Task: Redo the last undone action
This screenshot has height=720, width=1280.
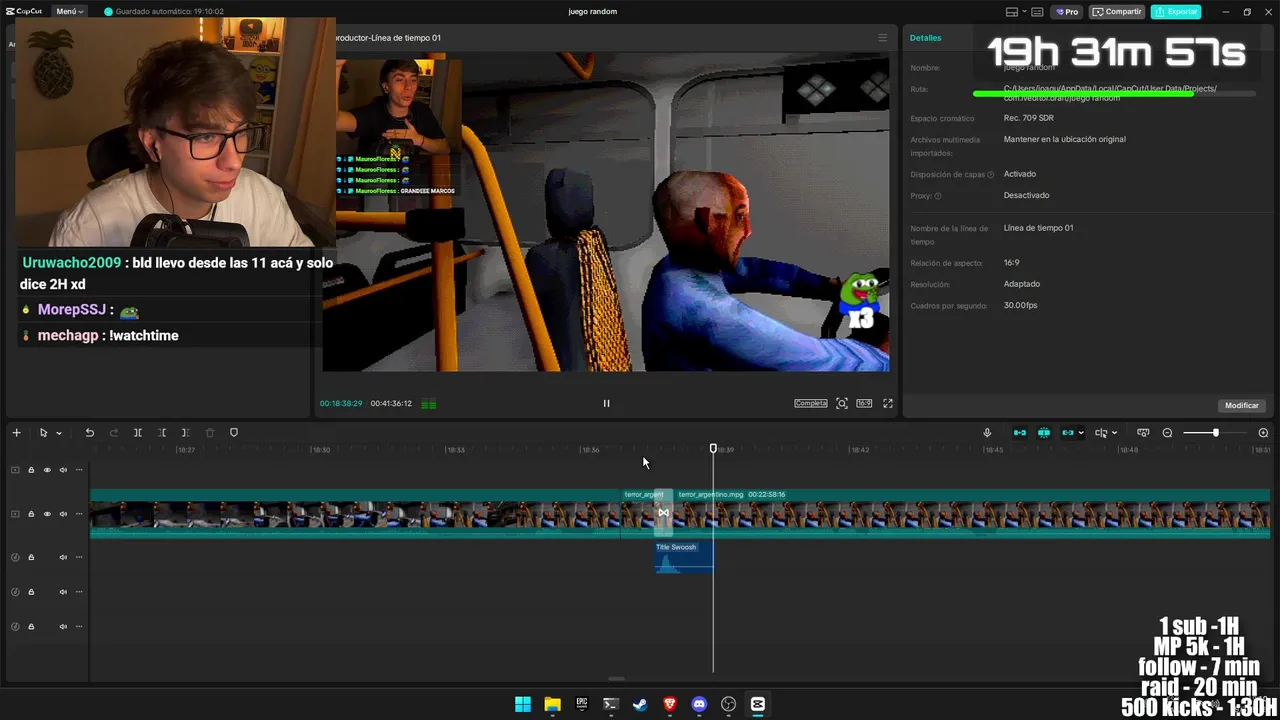Action: [113, 433]
